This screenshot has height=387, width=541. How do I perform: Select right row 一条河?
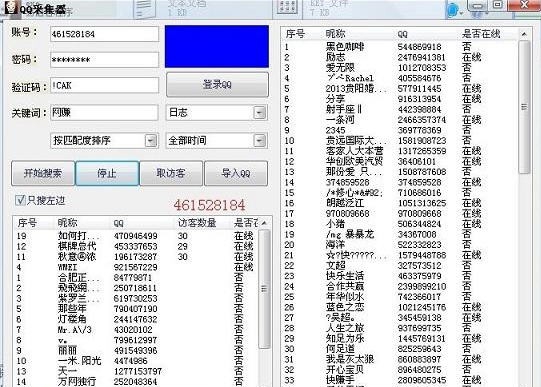coord(400,120)
